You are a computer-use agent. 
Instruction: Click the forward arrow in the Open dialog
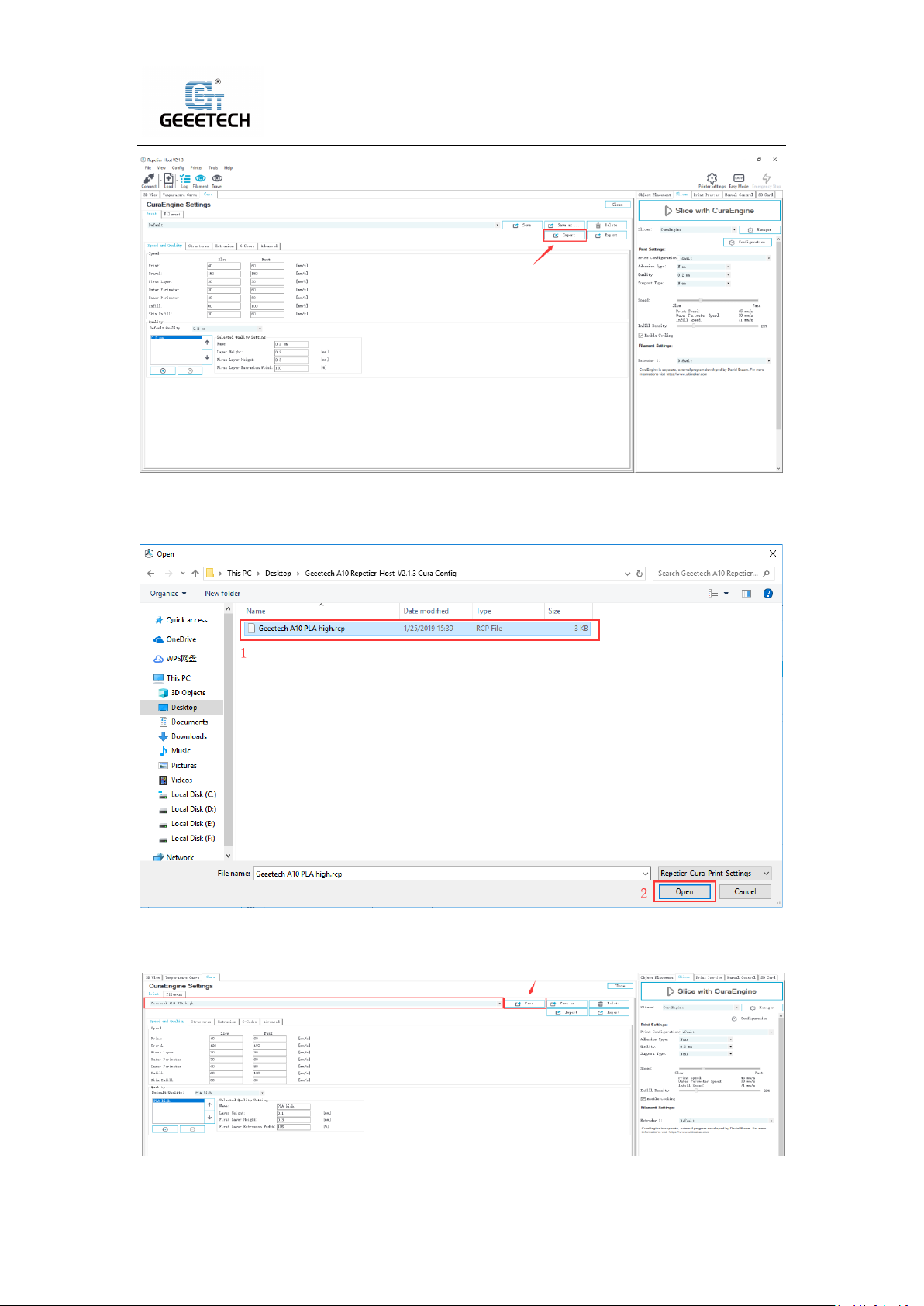tap(168, 574)
